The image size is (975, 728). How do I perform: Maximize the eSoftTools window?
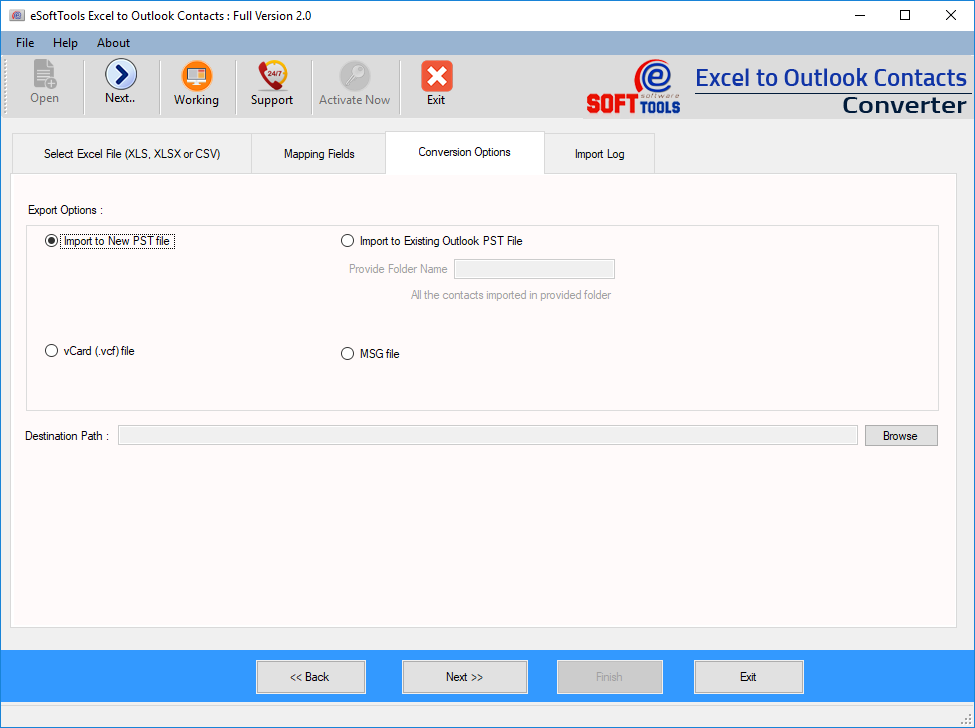click(x=905, y=16)
